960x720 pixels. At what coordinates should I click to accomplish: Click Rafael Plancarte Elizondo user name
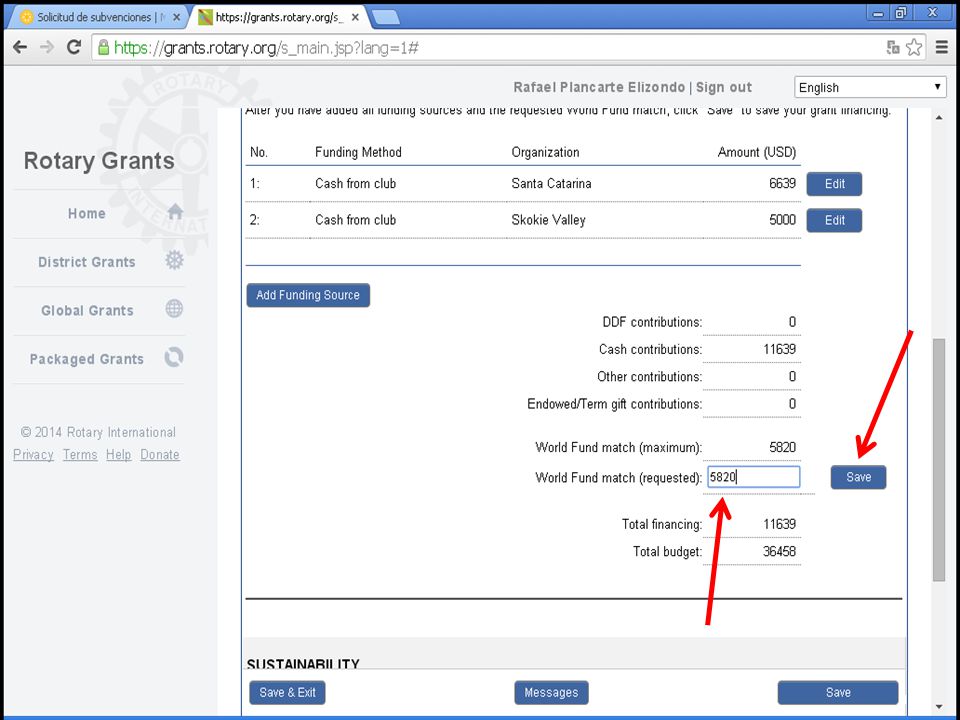[599, 88]
